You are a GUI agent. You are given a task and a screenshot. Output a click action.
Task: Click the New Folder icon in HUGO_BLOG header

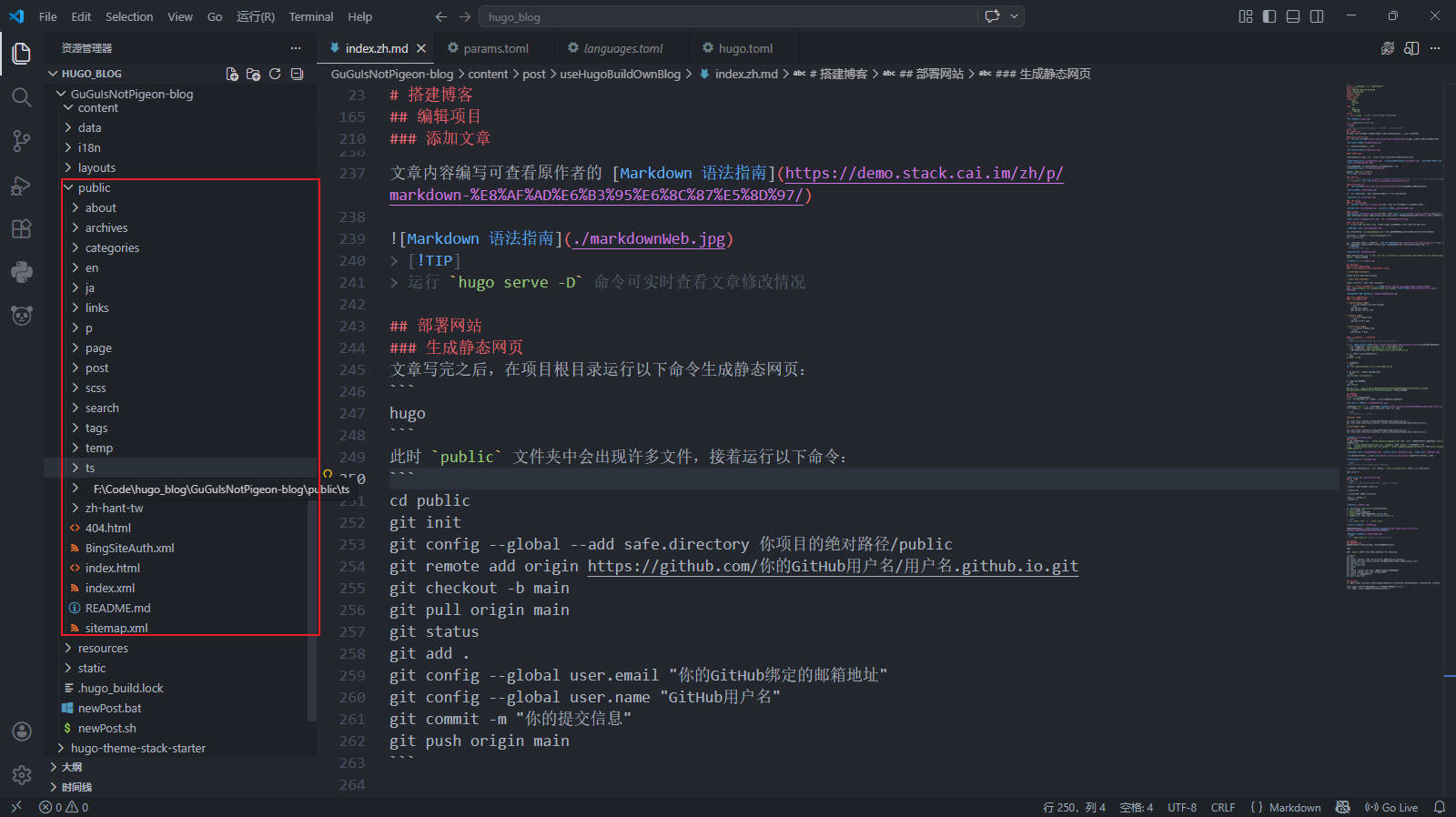253,74
